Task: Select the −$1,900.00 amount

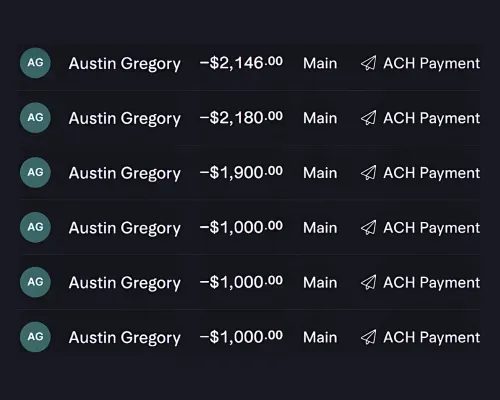Action: click(241, 172)
